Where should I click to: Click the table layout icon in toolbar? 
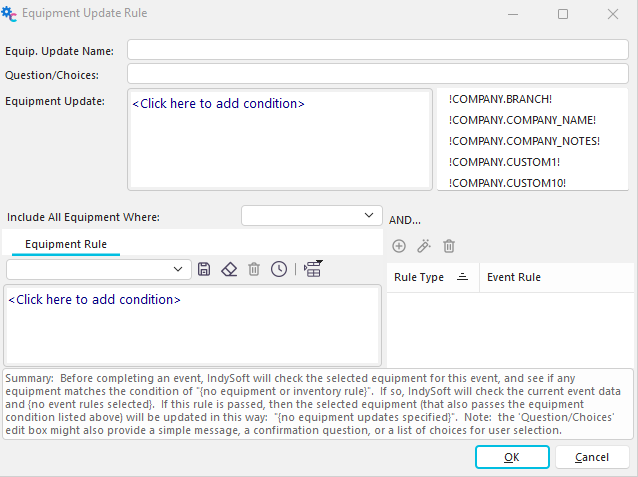313,269
